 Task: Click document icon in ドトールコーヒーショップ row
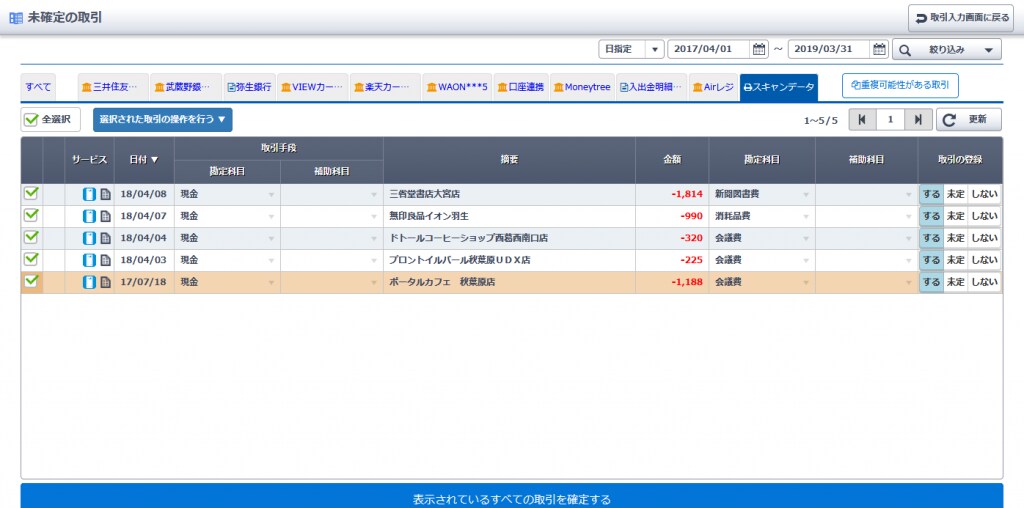coord(105,238)
